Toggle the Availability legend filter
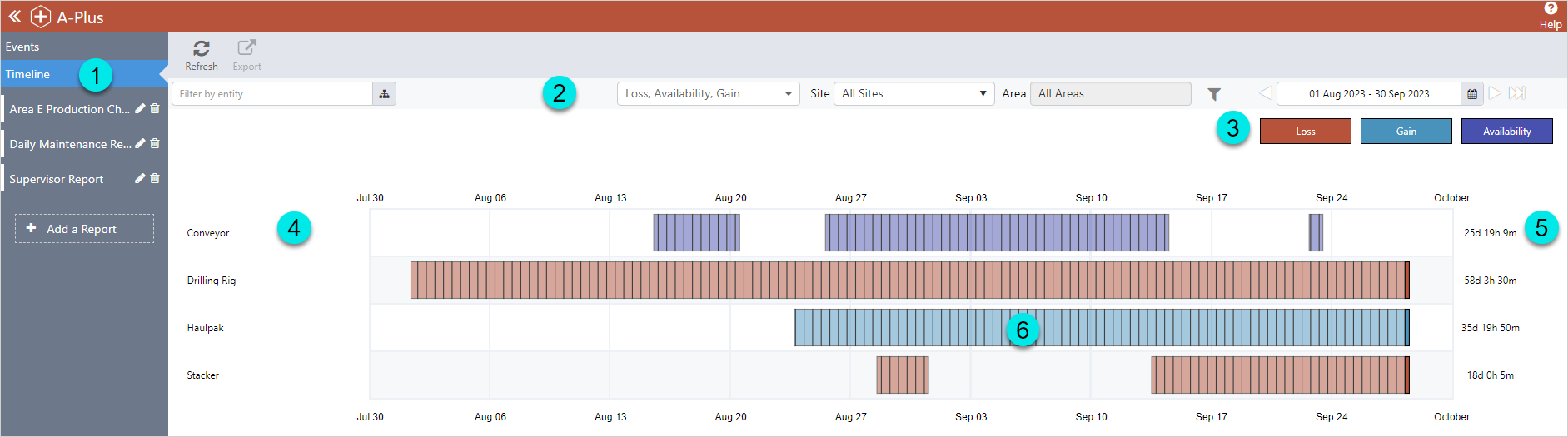Viewport: 1568px width, 437px height. tap(1506, 132)
